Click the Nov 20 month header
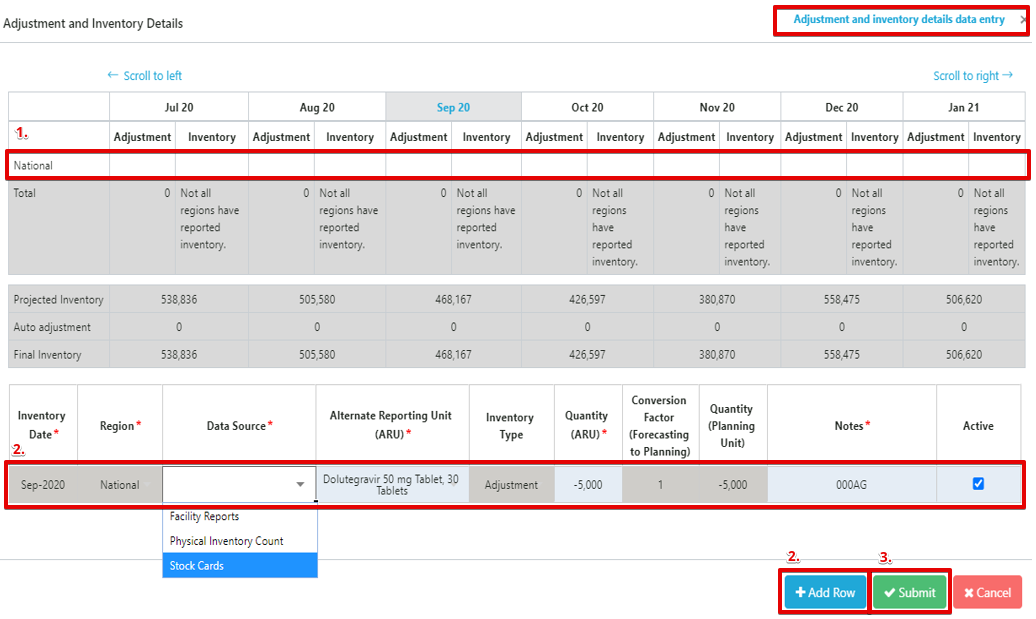Screen dimensions: 1036x619 pyautogui.click(x=717, y=107)
